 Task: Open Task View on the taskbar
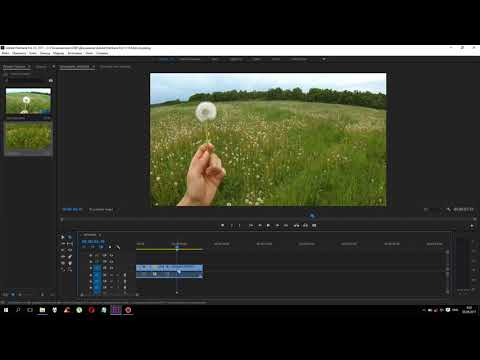[x=30, y=310]
